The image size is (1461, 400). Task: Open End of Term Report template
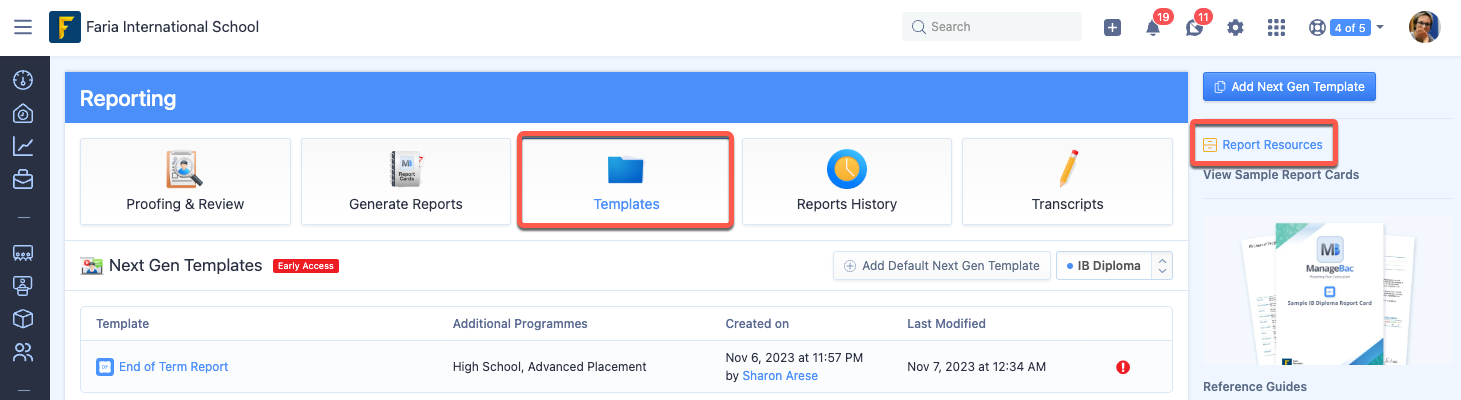coord(173,367)
